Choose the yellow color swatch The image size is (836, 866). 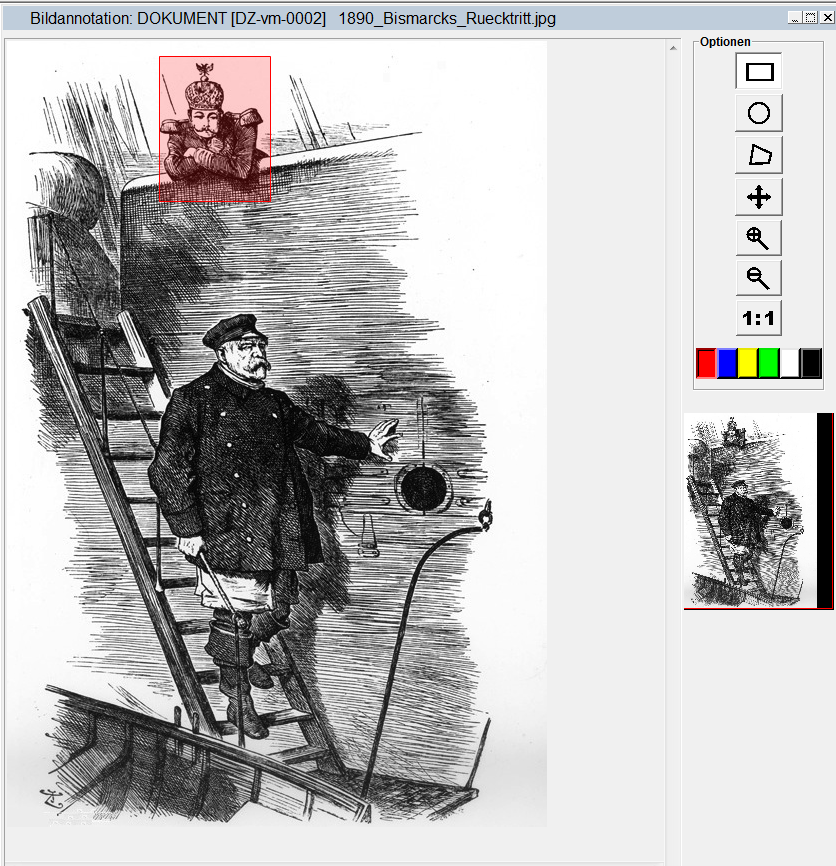point(748,363)
